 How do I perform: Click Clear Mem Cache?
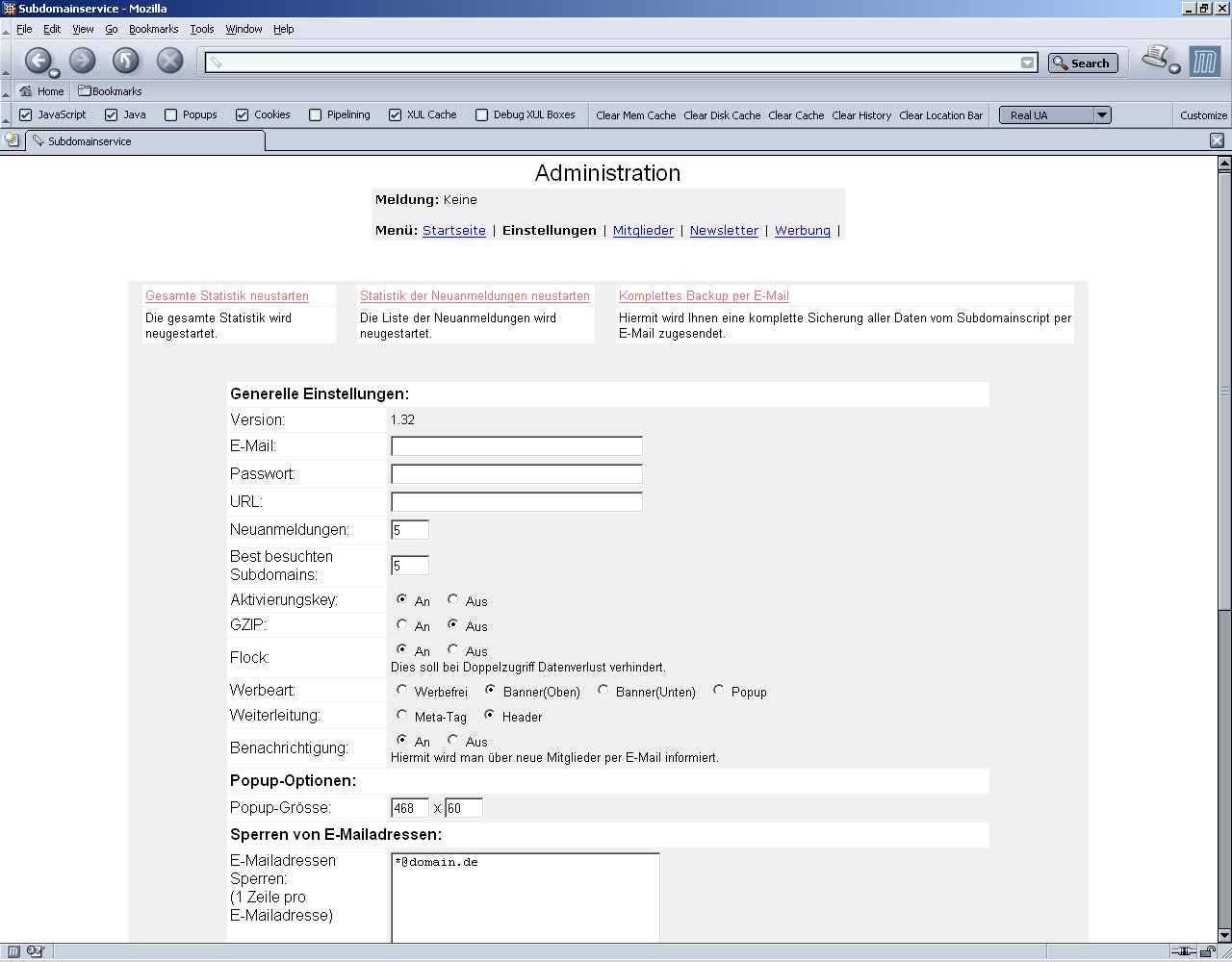[636, 115]
